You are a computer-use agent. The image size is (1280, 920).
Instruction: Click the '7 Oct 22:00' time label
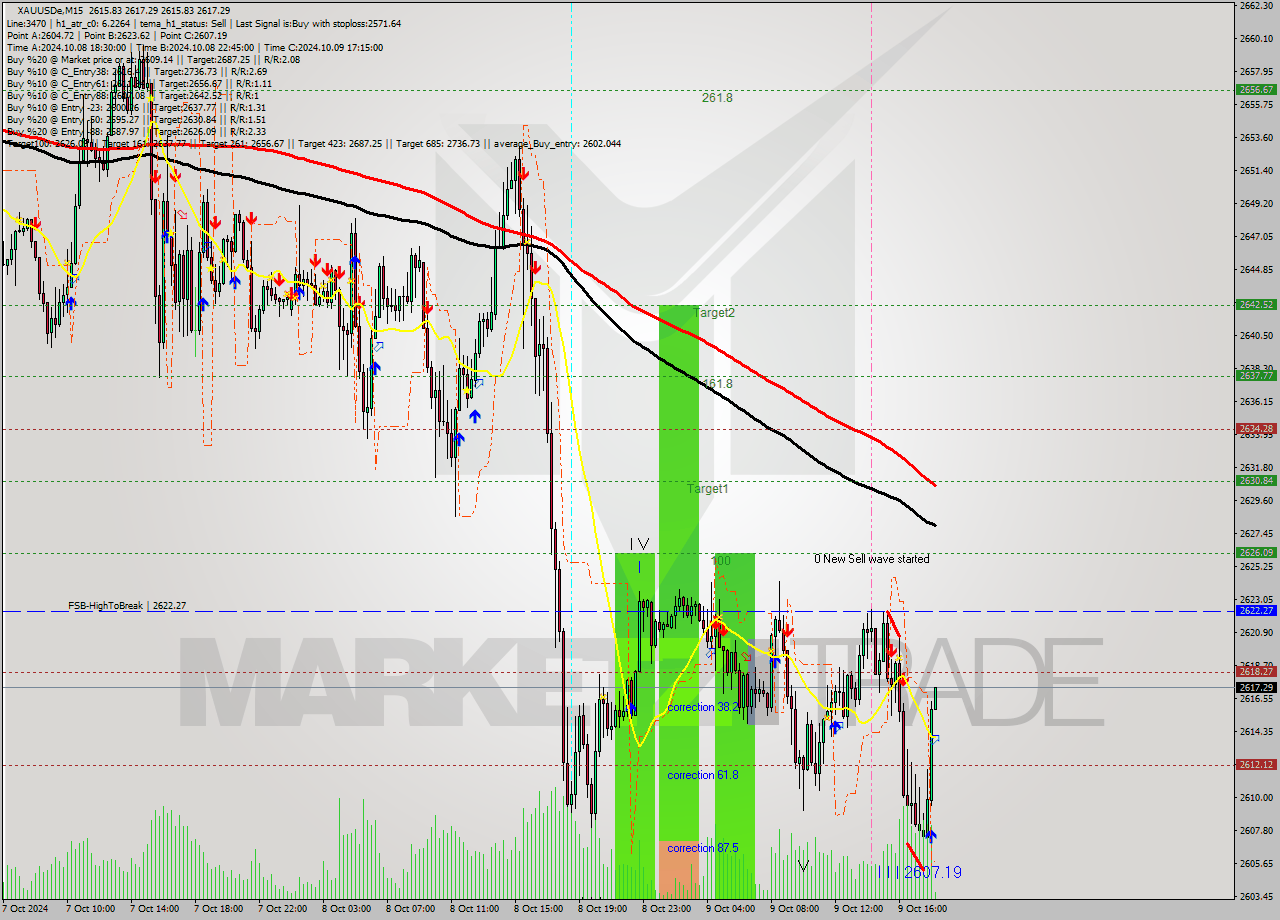285,909
